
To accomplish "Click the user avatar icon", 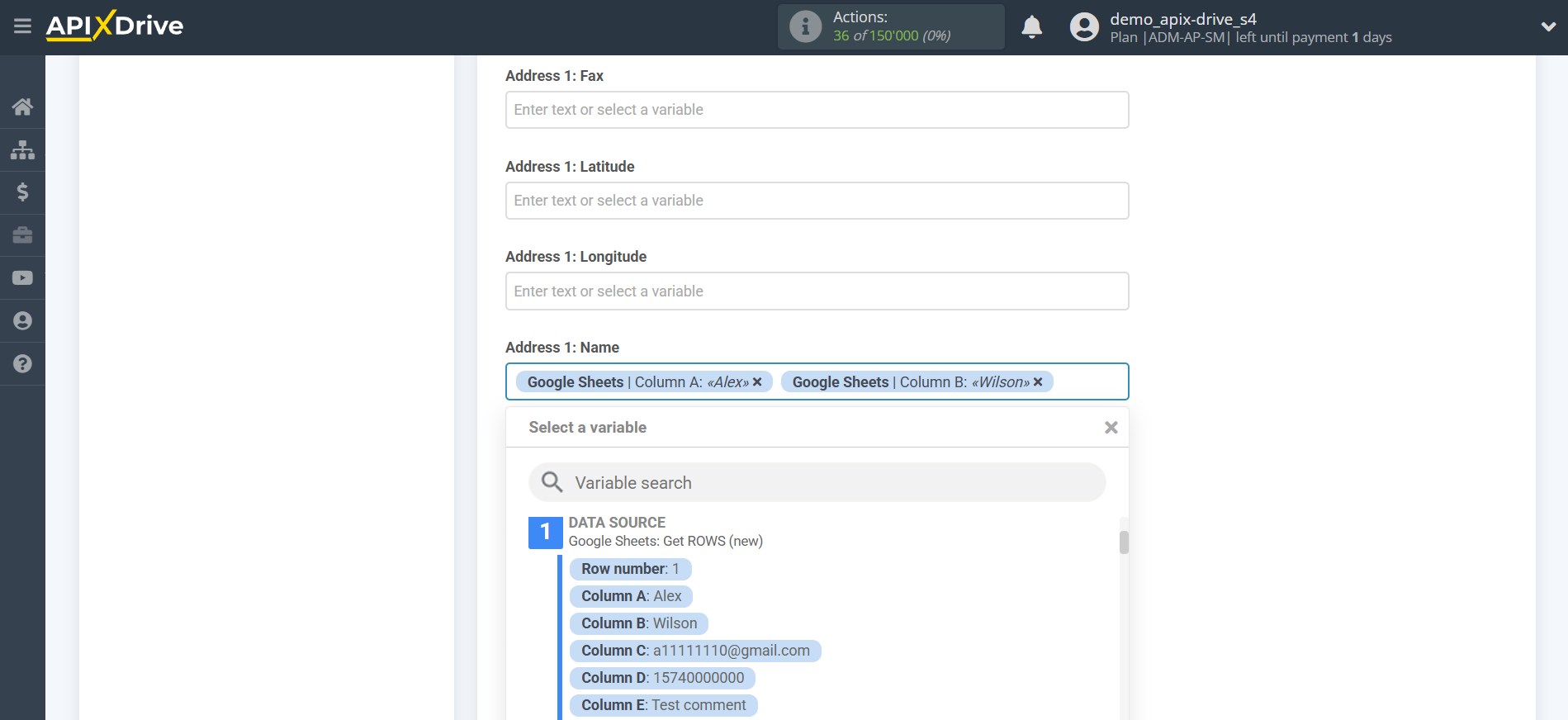I will click(x=1084, y=27).
